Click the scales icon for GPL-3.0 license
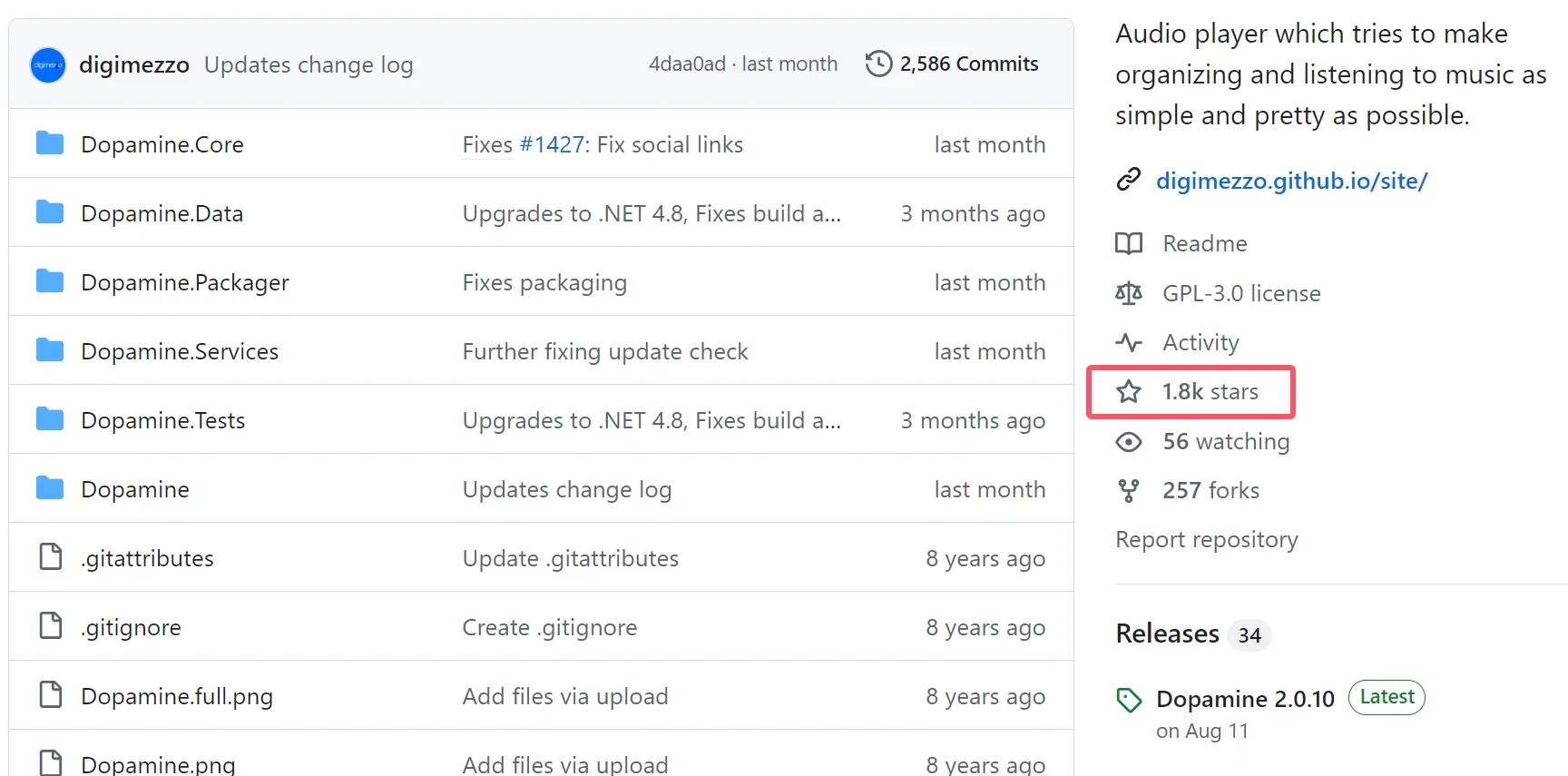The width and height of the screenshot is (1568, 776). click(x=1129, y=293)
